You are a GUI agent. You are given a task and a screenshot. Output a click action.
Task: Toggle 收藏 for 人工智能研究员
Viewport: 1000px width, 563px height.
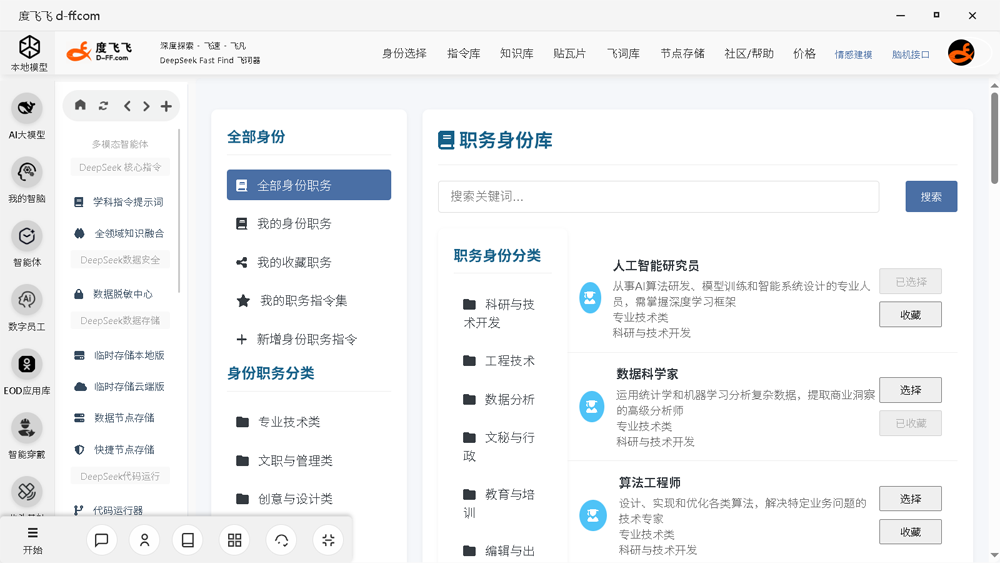pos(910,314)
